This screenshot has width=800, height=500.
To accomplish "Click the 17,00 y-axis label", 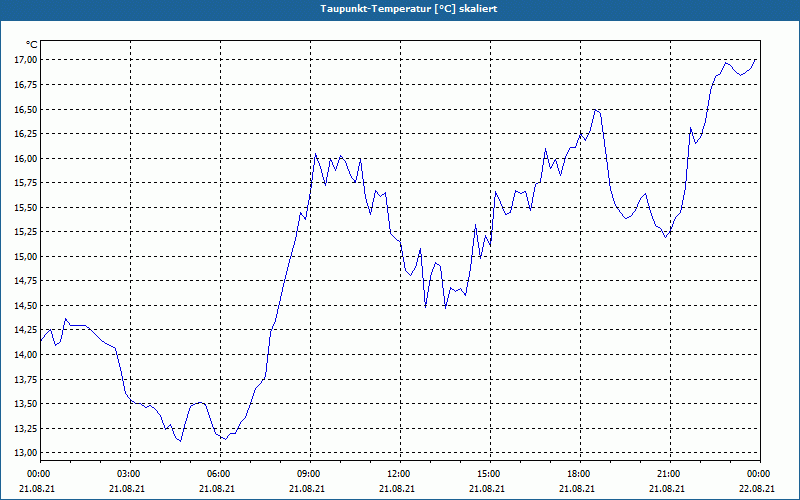I will pyautogui.click(x=26, y=60).
